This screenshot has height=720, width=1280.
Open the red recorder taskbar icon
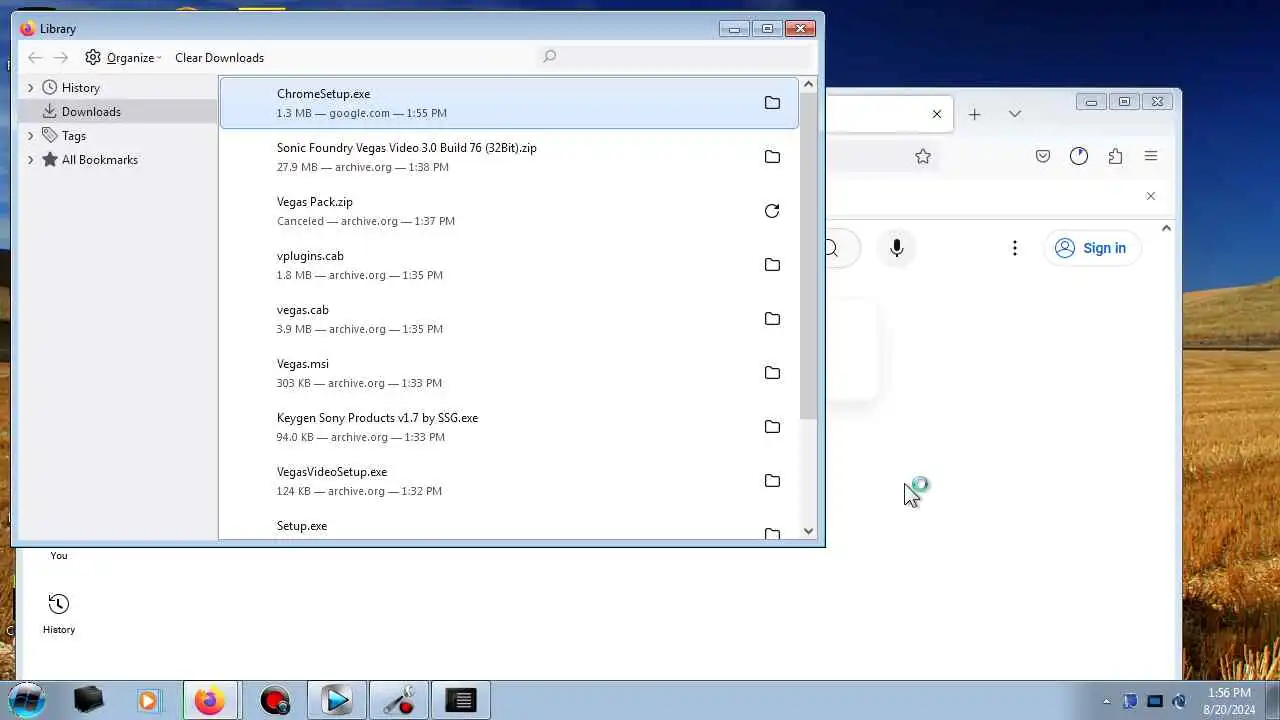(274, 701)
